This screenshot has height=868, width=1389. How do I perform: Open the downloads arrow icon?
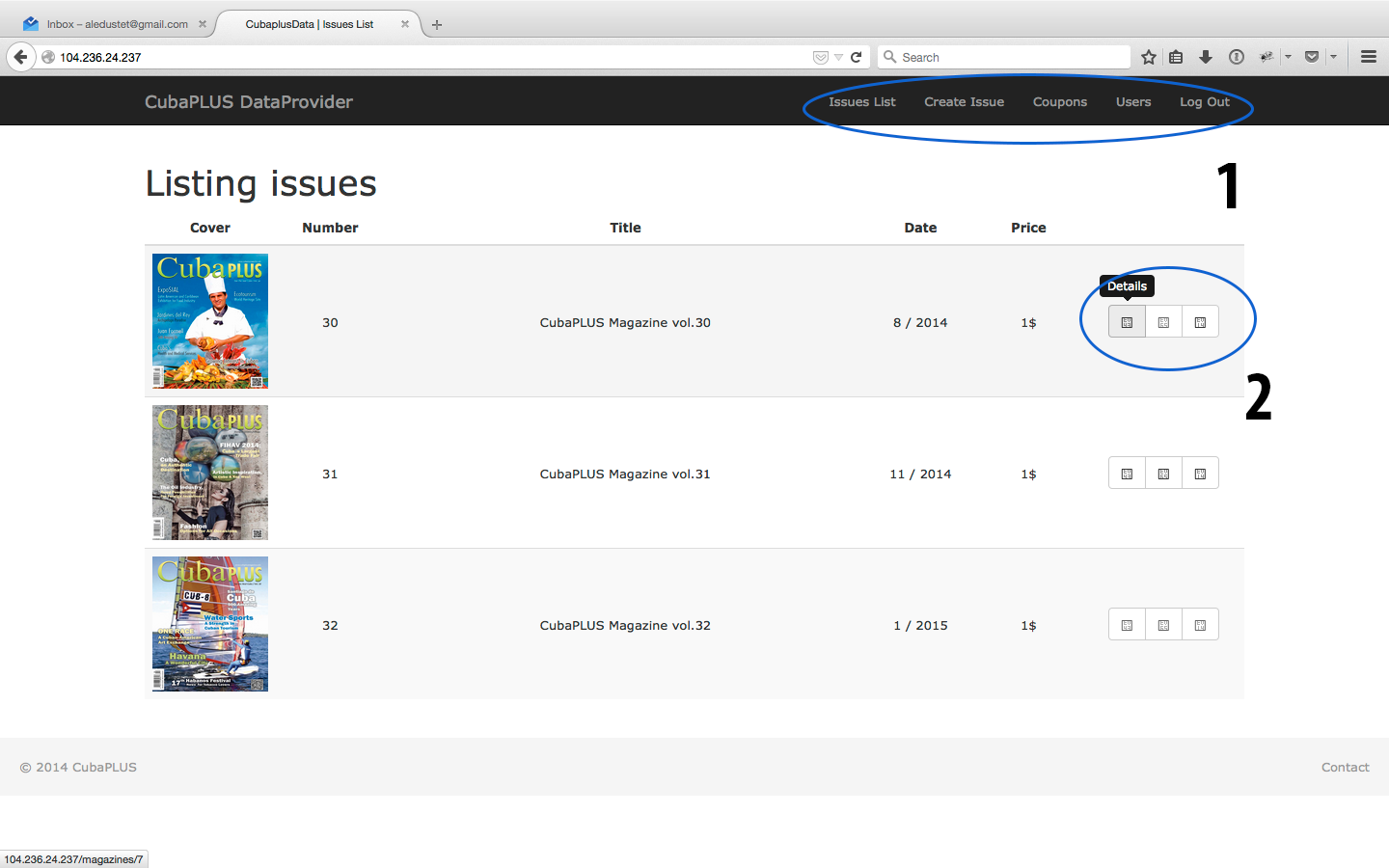click(1206, 57)
